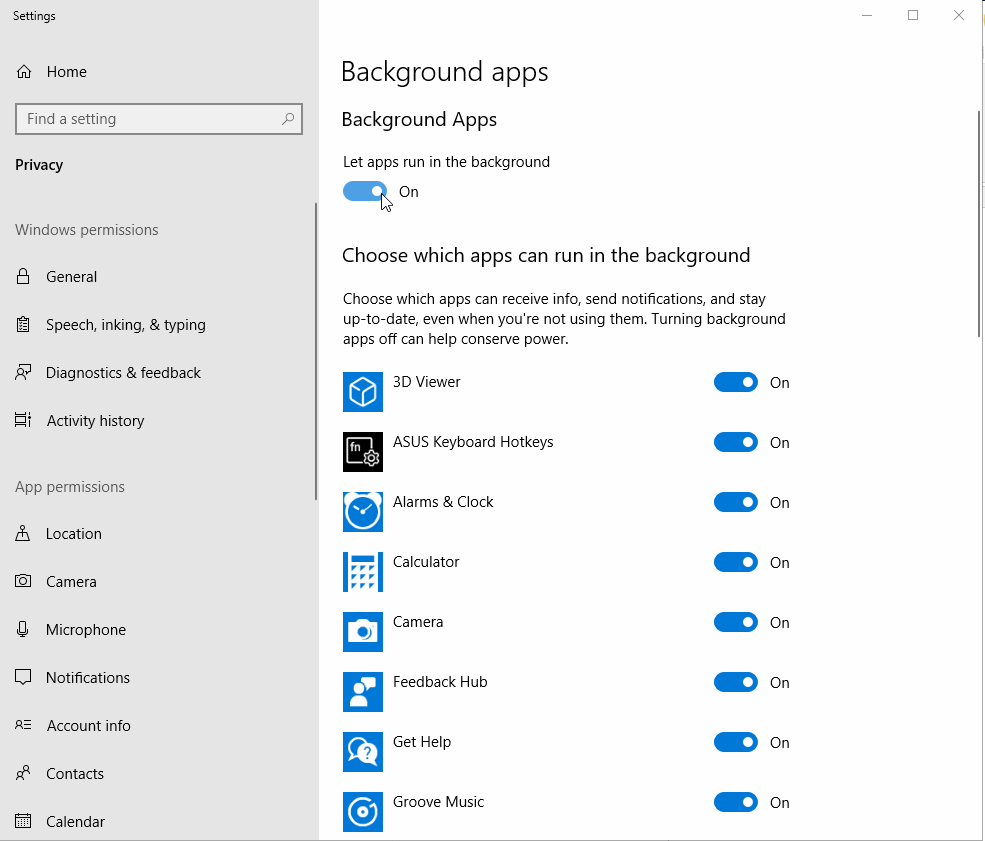The height and width of the screenshot is (841, 985).
Task: Disable Camera app background toggle
Action: [x=736, y=622]
